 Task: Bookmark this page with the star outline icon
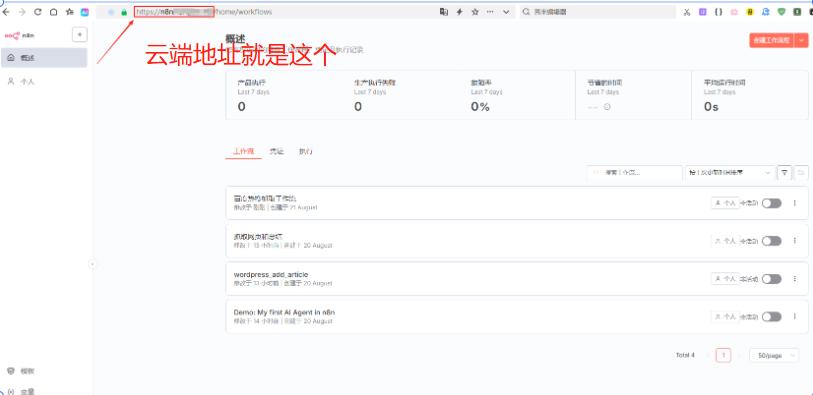475,12
